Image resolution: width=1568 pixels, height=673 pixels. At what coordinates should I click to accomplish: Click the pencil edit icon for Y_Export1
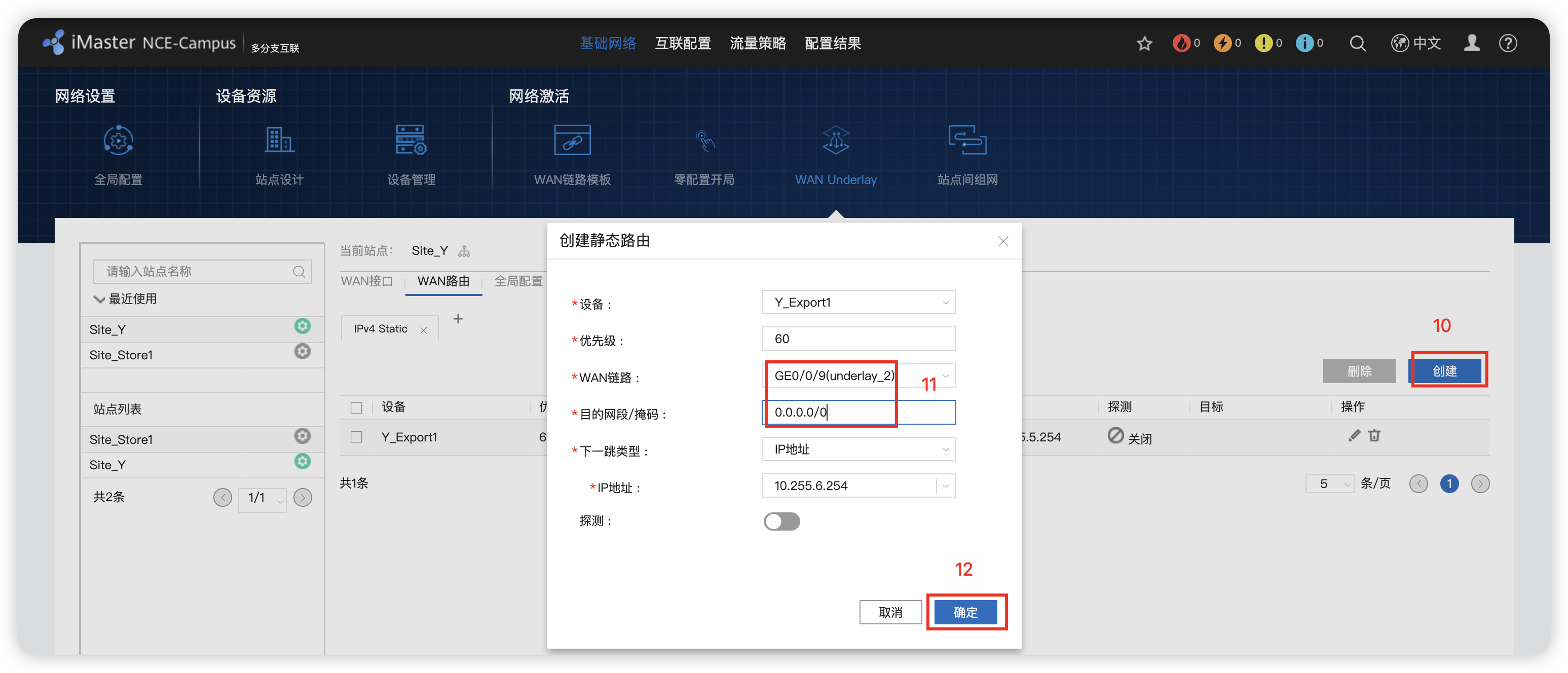pos(1354,436)
